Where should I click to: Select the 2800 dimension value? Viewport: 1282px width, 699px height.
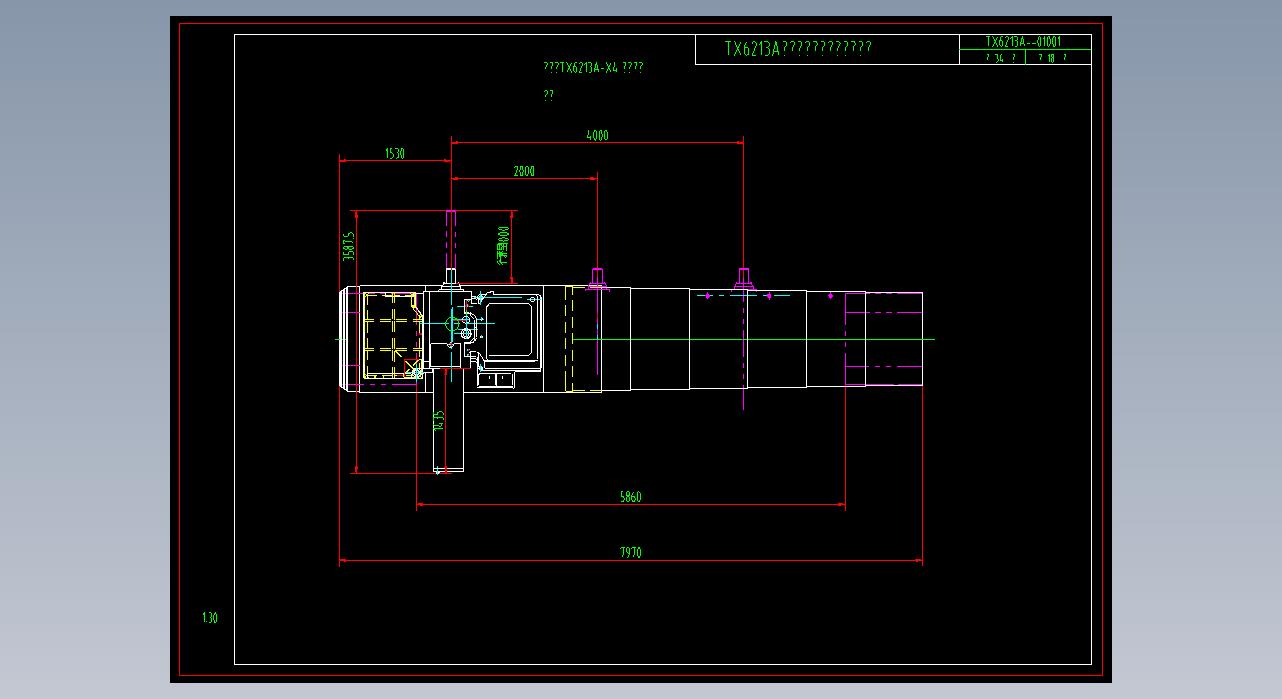tap(524, 171)
